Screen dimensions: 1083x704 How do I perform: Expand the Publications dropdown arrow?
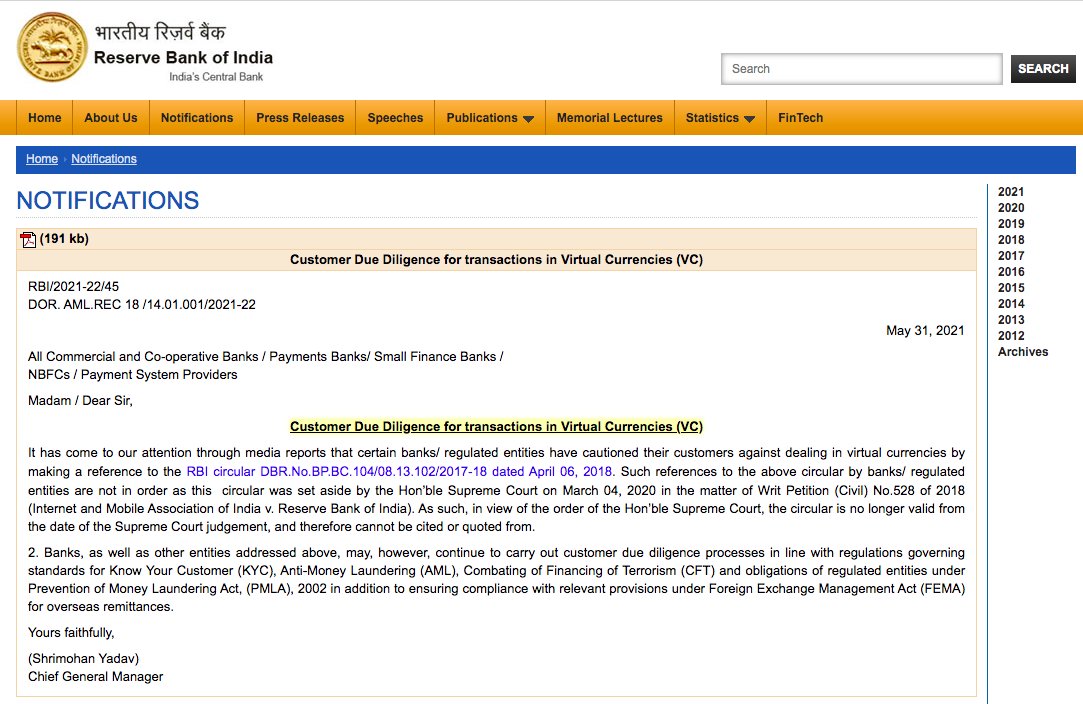click(x=528, y=119)
